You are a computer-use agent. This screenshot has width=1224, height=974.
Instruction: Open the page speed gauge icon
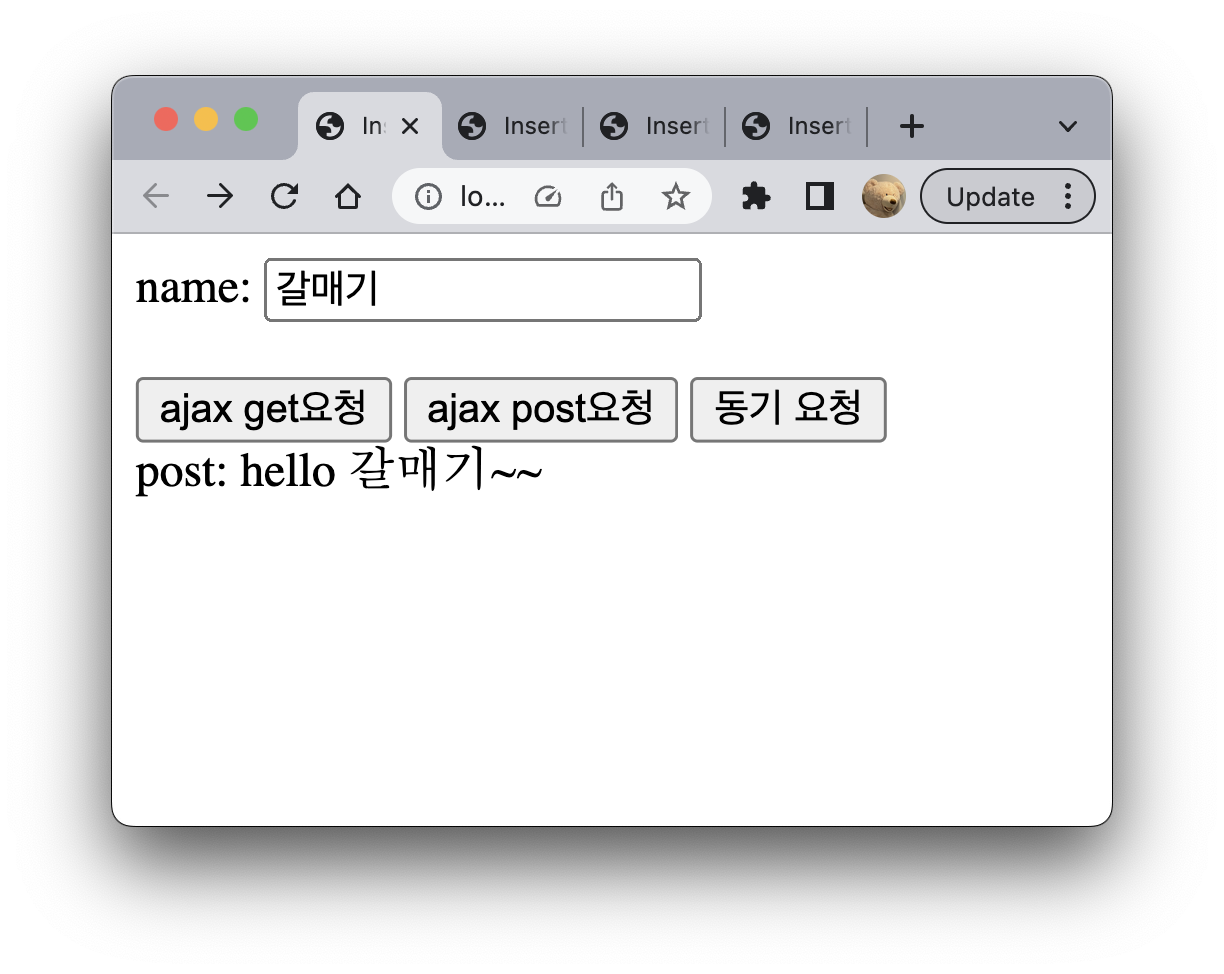(x=547, y=197)
